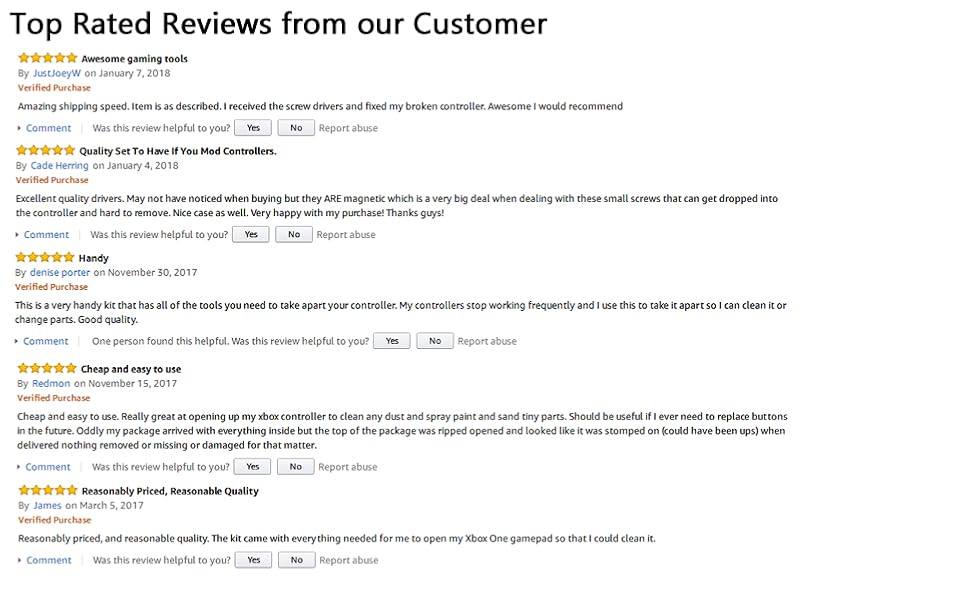Report abuse on Cade Herring's review
This screenshot has width=959, height=600.
[346, 235]
